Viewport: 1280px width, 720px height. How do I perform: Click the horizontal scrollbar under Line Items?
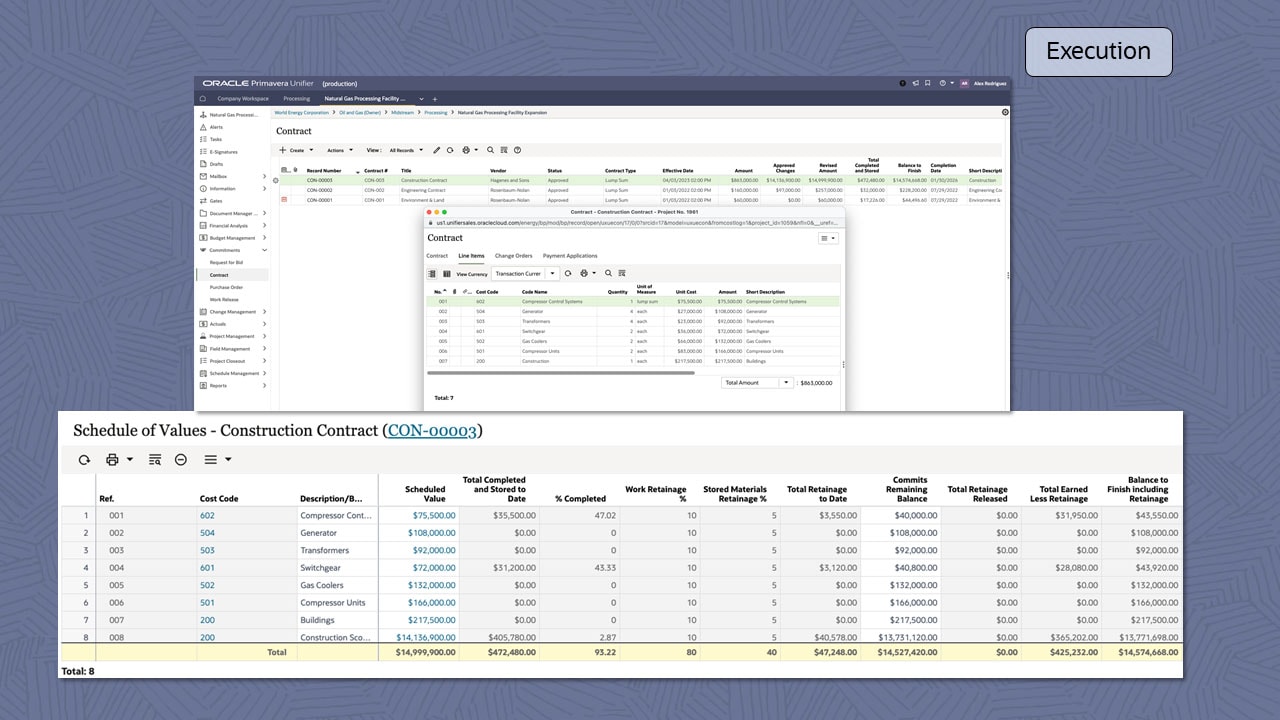pos(560,373)
